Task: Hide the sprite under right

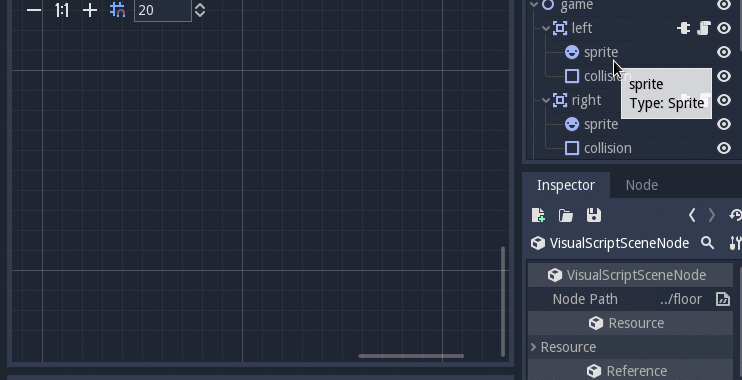Action: 724,124
